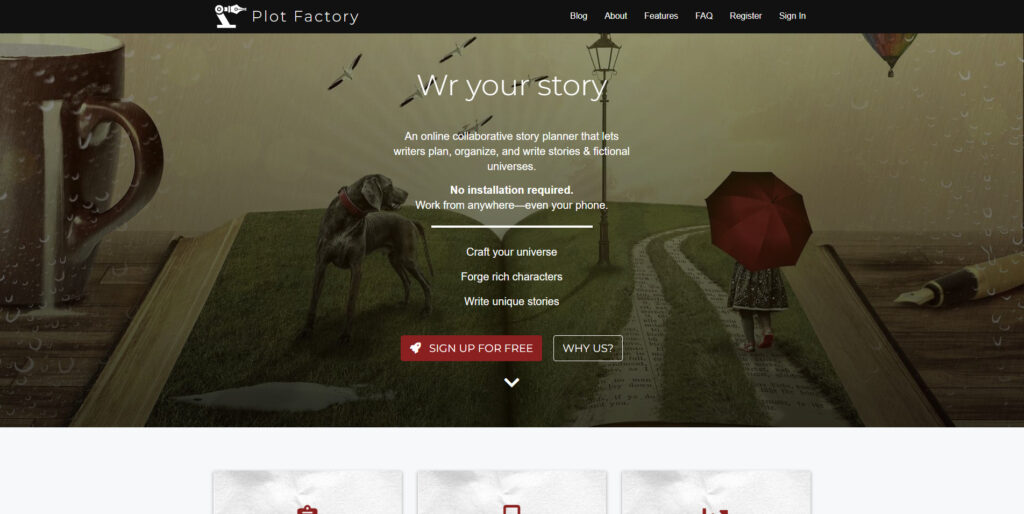This screenshot has width=1024, height=514.
Task: Select the first feature card
Action: pyautogui.click(x=307, y=492)
